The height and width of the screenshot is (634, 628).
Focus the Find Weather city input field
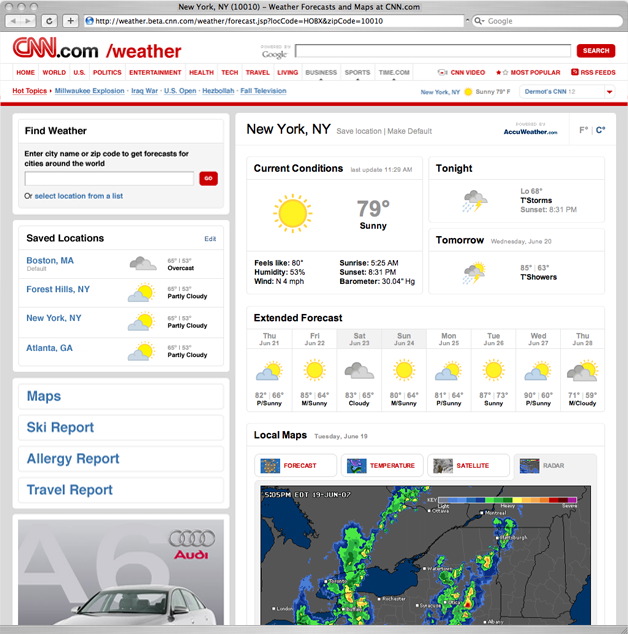(110, 178)
